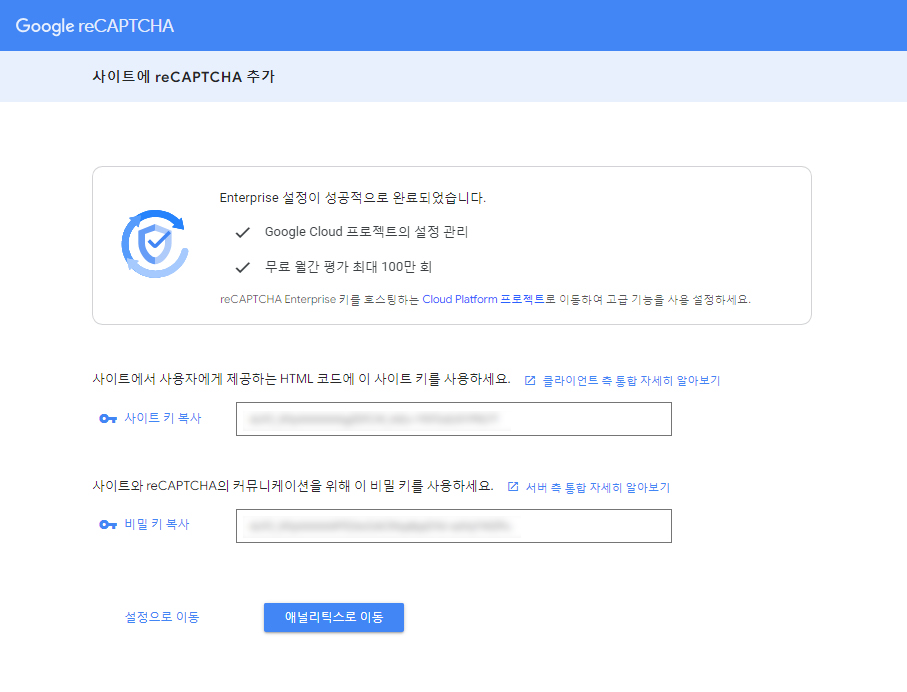Click checkmark beside Google Cloud 프로젝트의 설정 관리

pos(242,233)
